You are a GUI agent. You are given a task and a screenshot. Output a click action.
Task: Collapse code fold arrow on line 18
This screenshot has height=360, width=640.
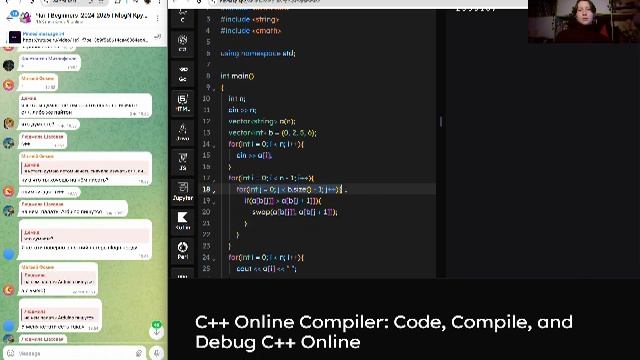[x=214, y=190]
